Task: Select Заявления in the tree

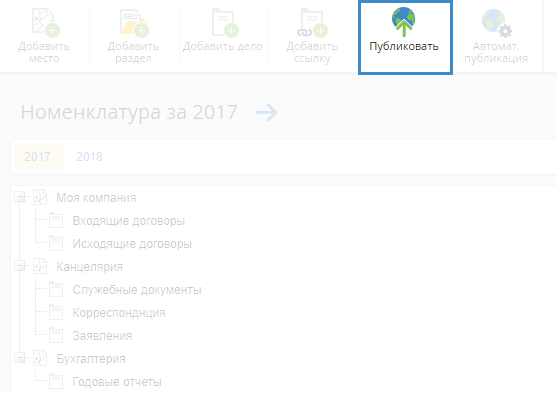Action: (x=102, y=336)
